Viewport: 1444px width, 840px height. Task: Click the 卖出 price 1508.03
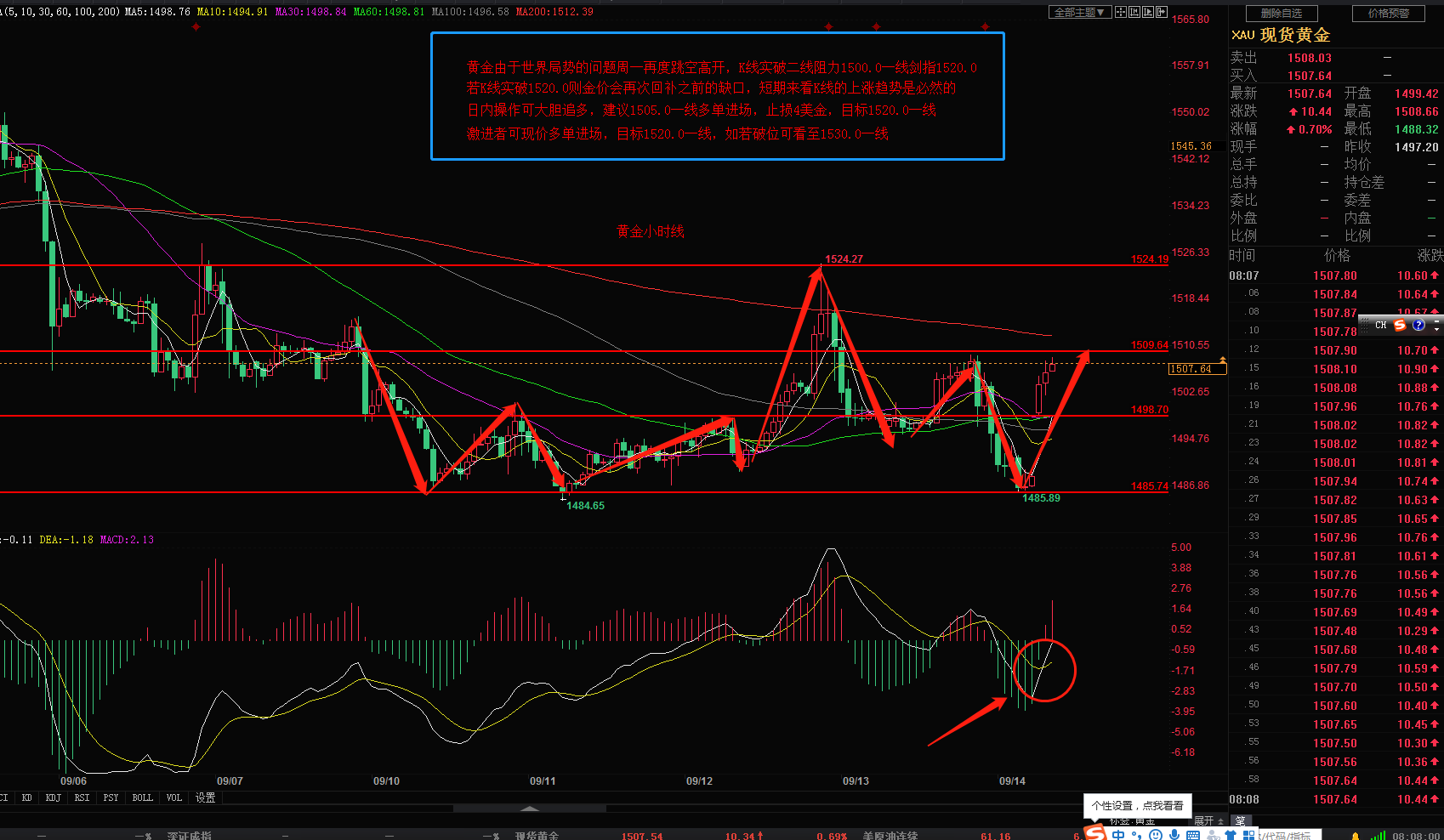pos(1310,58)
